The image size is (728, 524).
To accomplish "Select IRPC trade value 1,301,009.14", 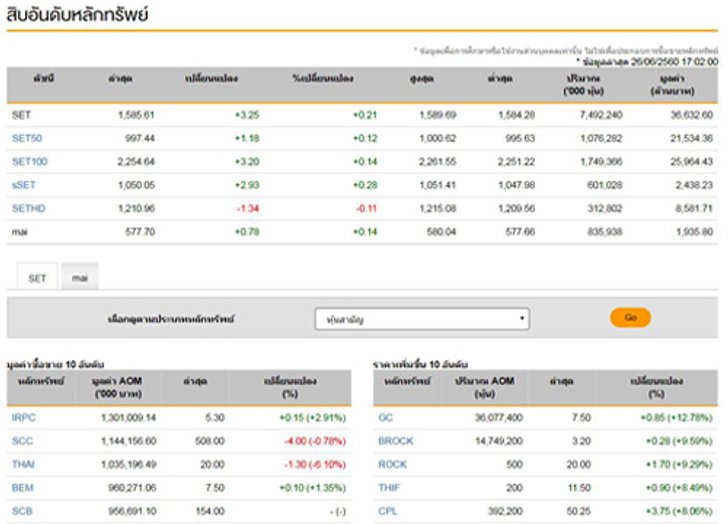I will [x=129, y=417].
